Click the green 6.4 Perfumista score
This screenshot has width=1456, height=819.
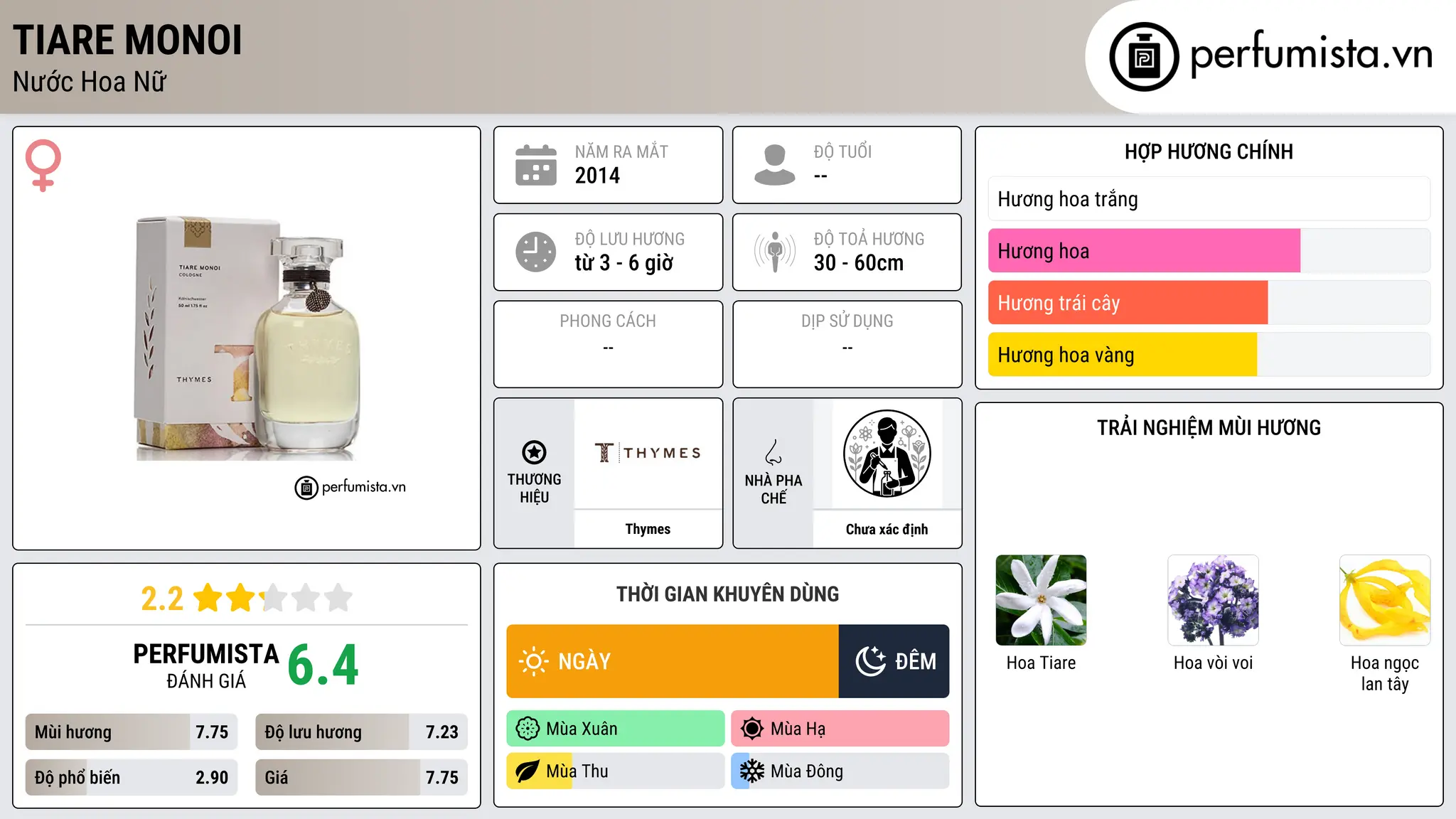(x=323, y=665)
